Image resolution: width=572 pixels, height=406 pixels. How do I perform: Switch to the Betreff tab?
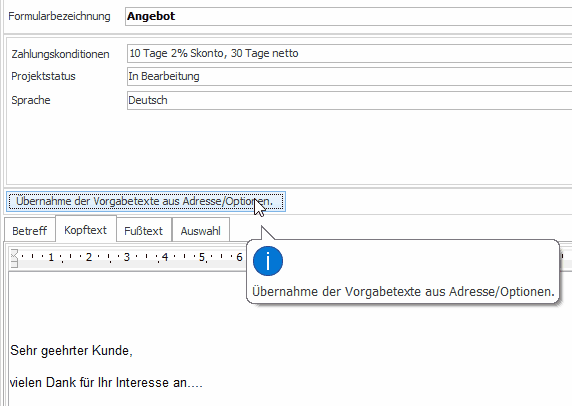coord(30,231)
